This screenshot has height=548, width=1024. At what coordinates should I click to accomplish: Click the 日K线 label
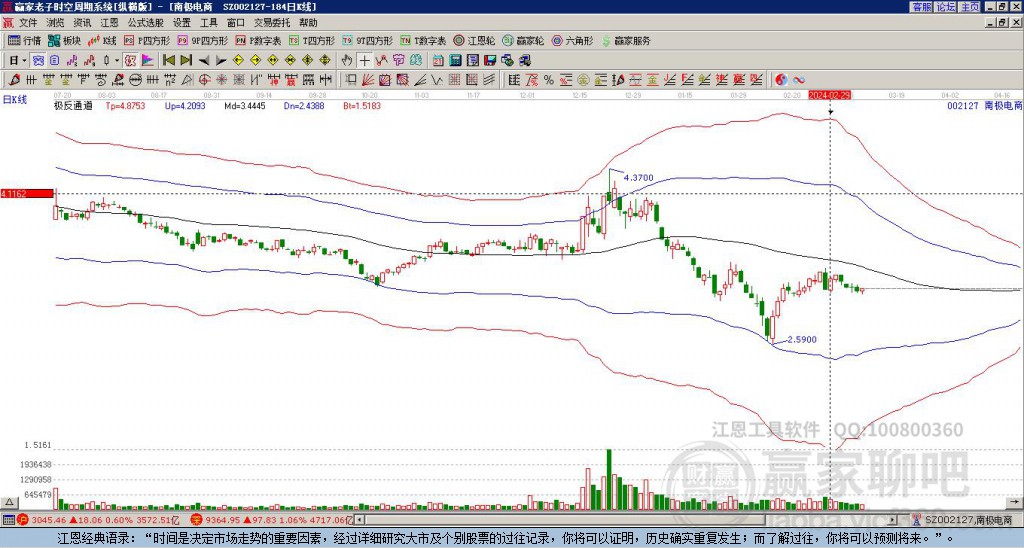tap(15, 100)
